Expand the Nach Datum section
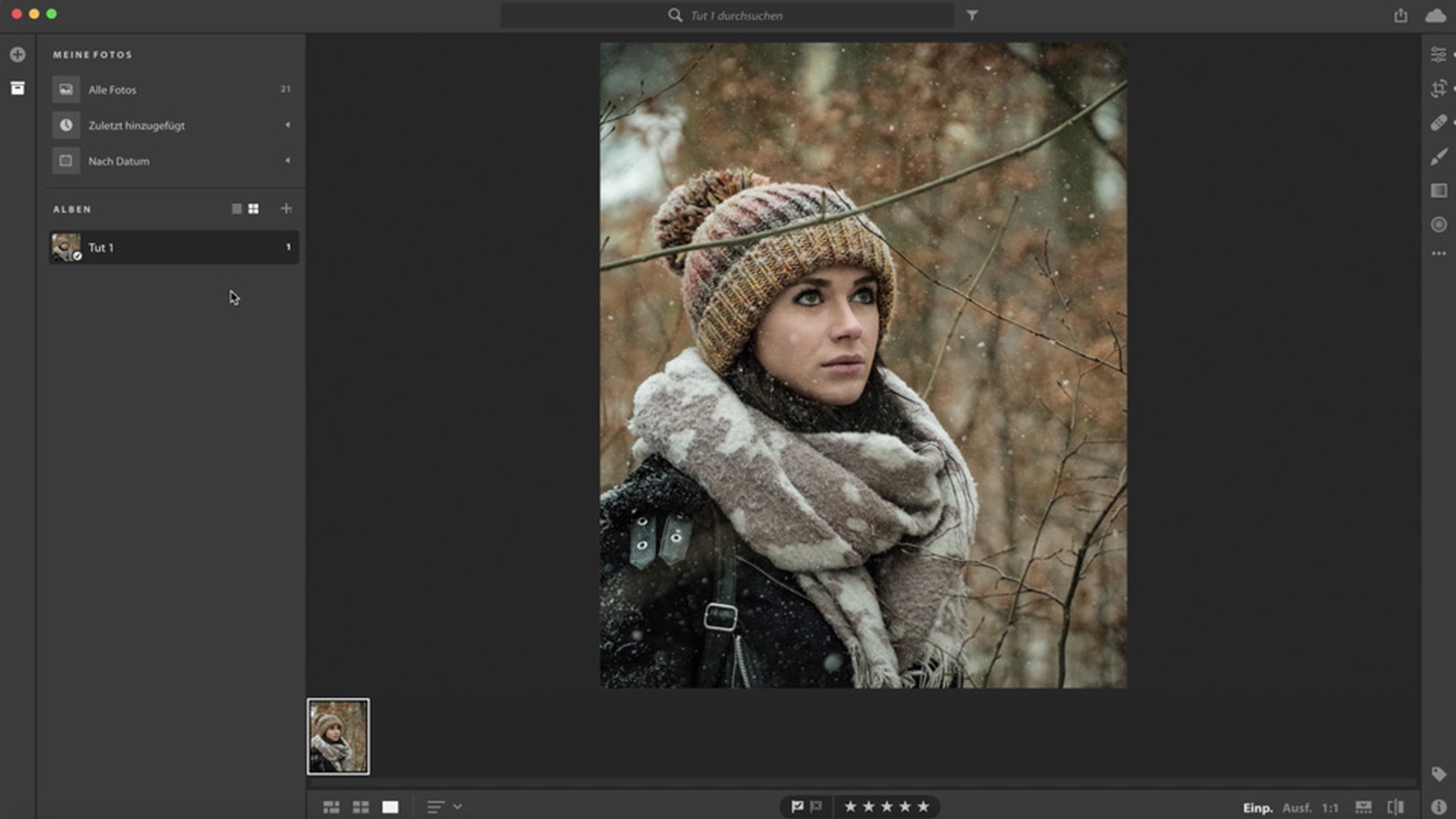Screen dimensions: 1456x819 click(x=287, y=161)
